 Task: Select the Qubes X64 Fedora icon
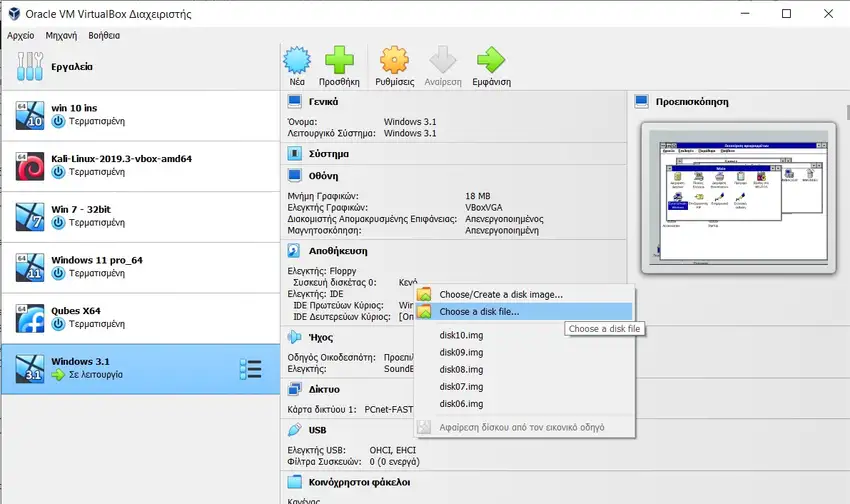tap(29, 318)
